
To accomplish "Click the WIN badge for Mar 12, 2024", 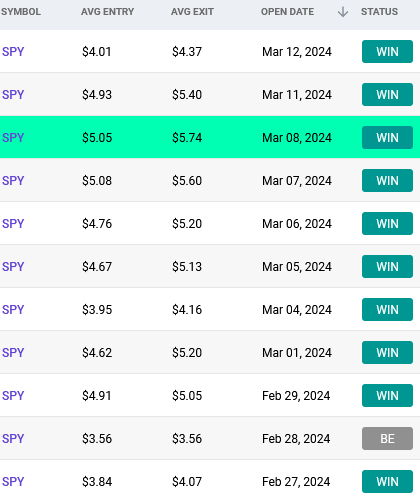I will tap(387, 52).
